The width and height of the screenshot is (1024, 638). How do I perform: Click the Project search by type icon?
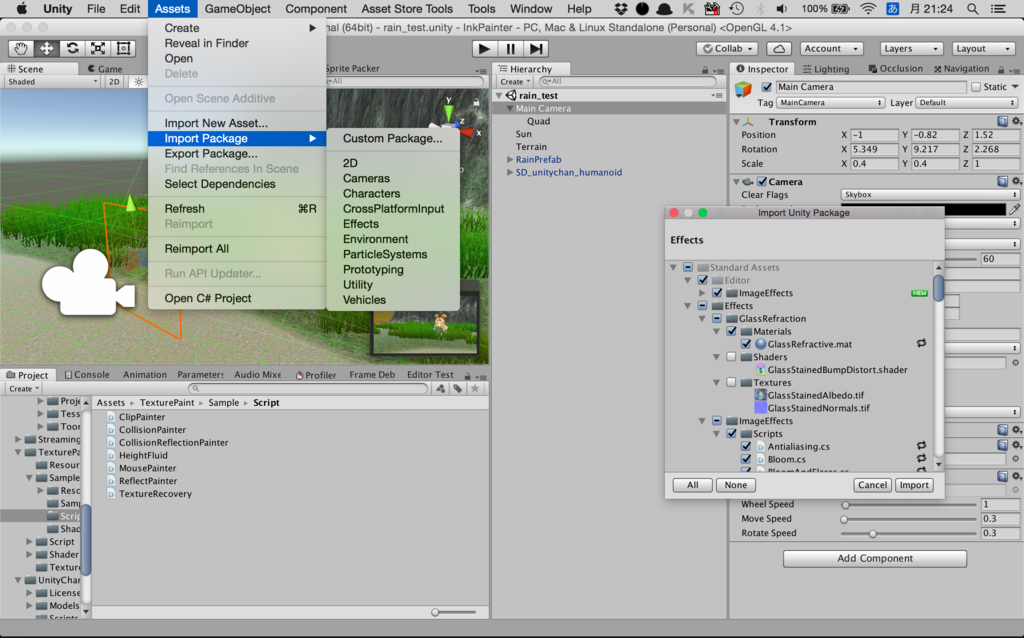[x=441, y=389]
